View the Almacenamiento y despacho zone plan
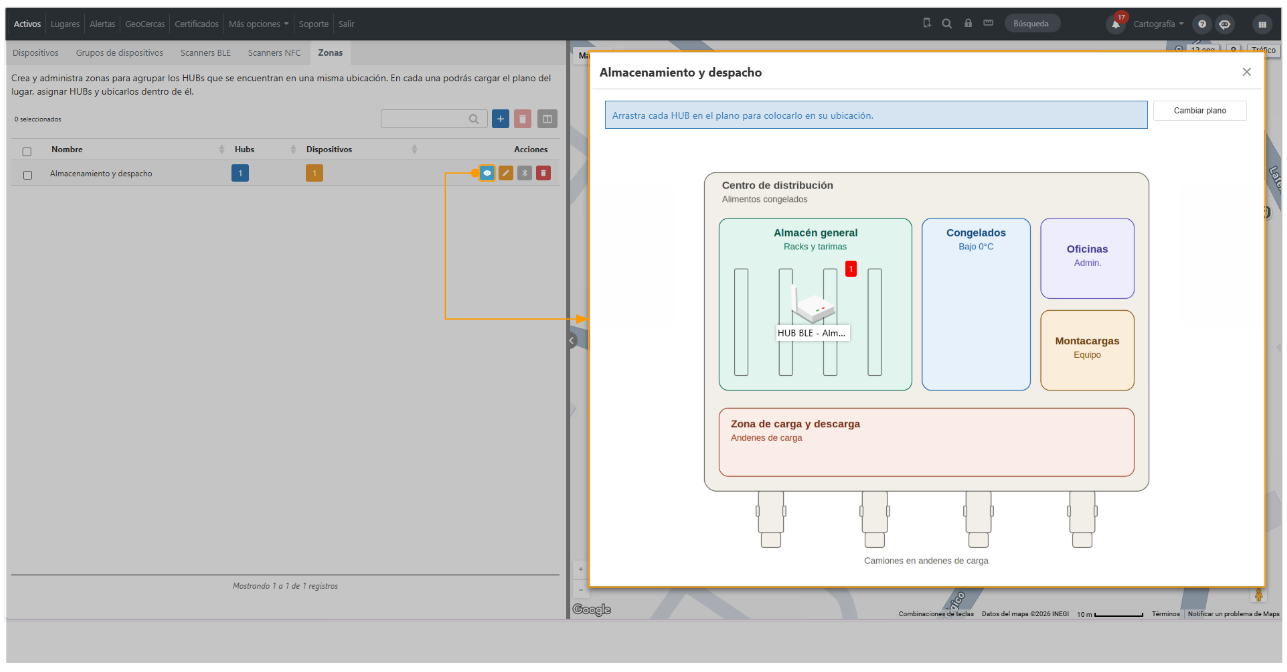Viewport: 1287px width, 672px height. [x=487, y=173]
